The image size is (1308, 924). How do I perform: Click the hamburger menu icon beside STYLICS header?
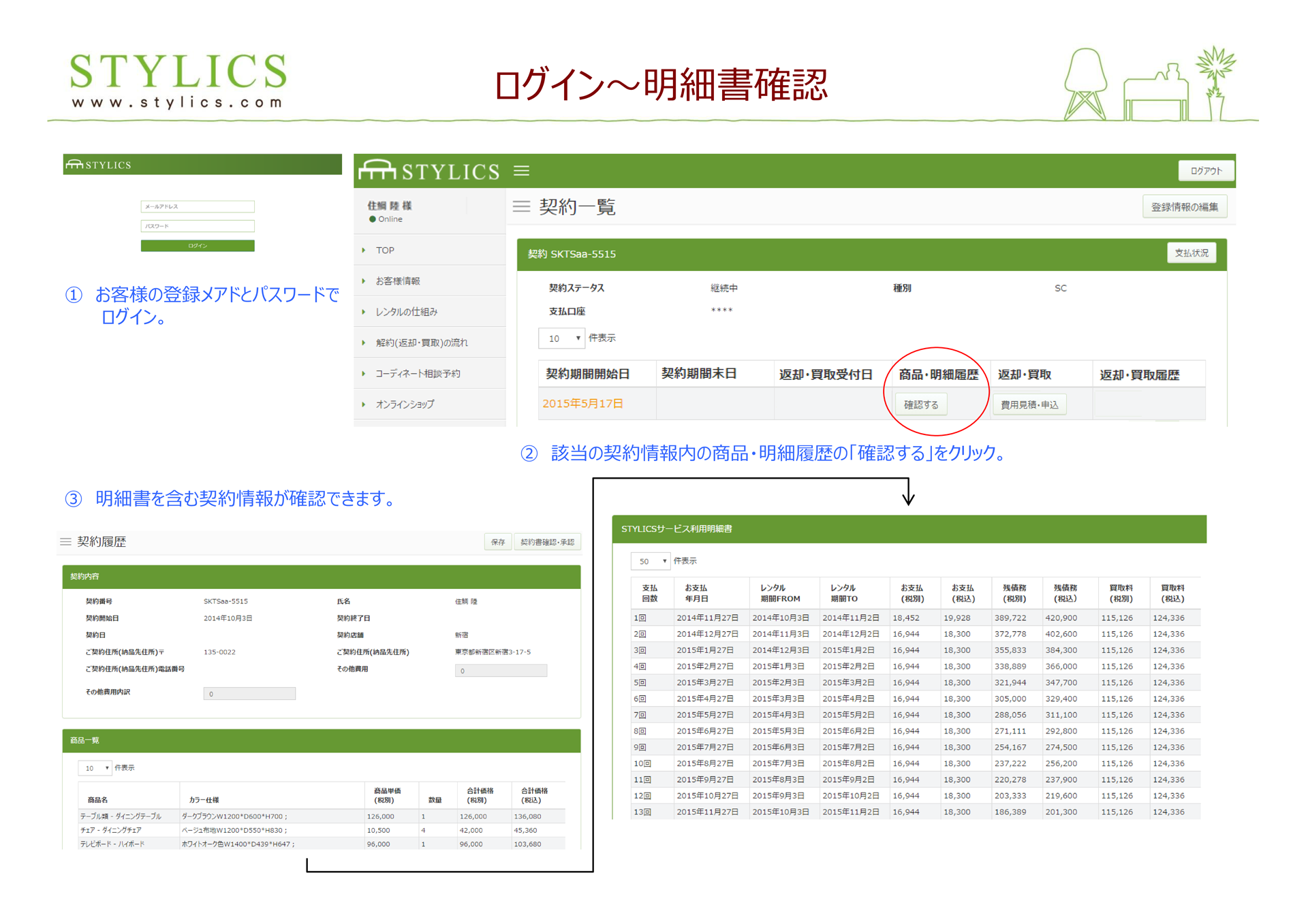521,171
